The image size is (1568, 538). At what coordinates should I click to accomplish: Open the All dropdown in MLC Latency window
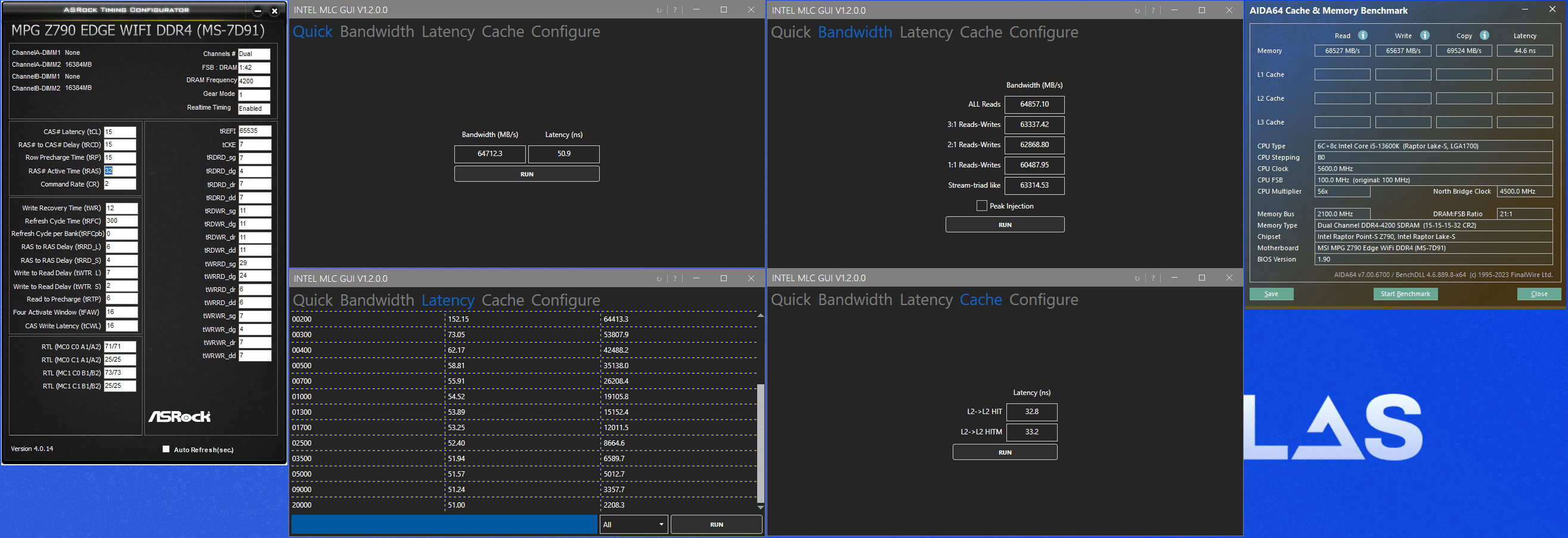(634, 525)
